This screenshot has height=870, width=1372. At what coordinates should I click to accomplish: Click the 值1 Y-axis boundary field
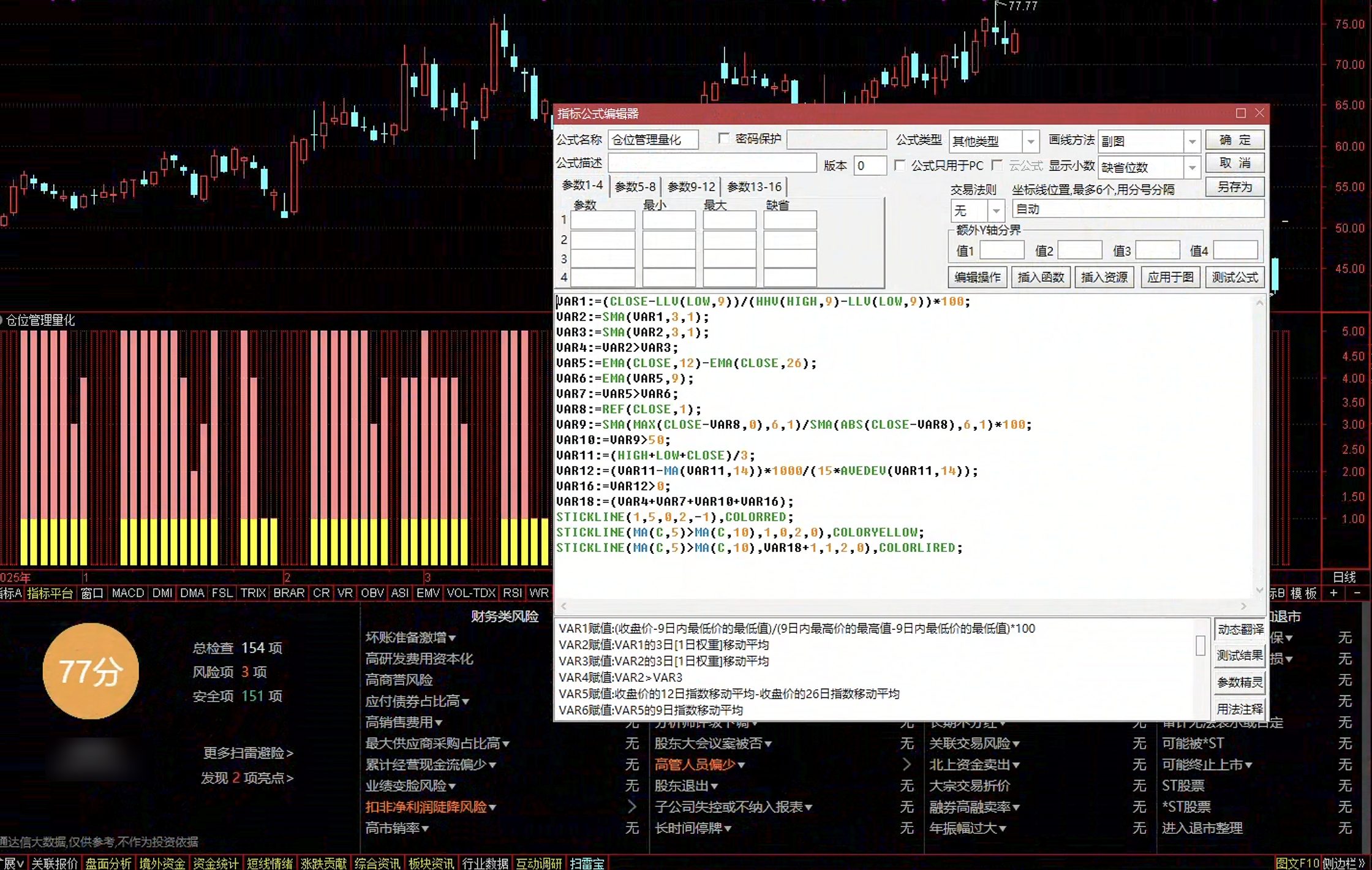click(1002, 251)
